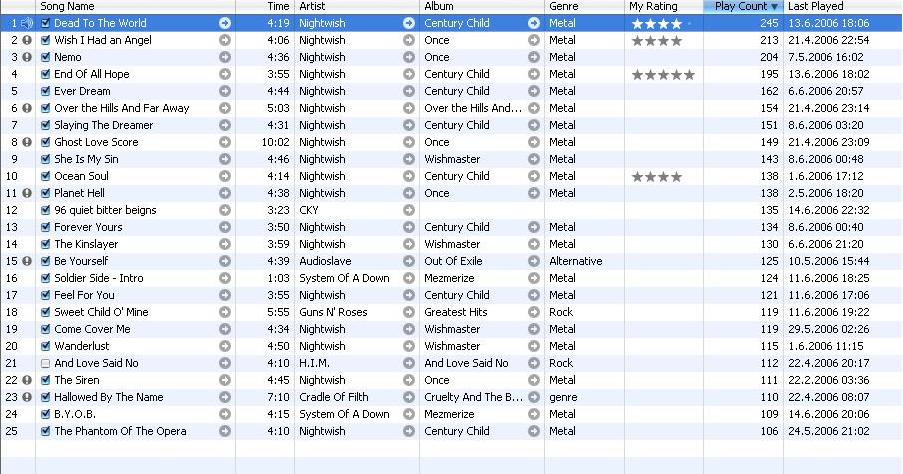Click last played date 22.2.2006 03:36
This screenshot has height=474, width=903.
(829, 380)
